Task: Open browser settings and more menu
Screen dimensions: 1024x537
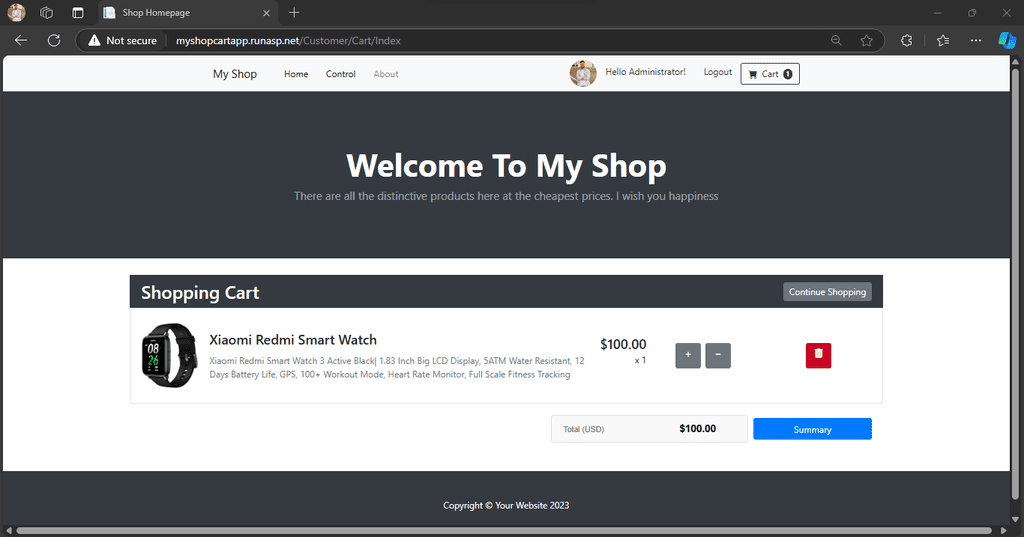Action: tap(976, 41)
